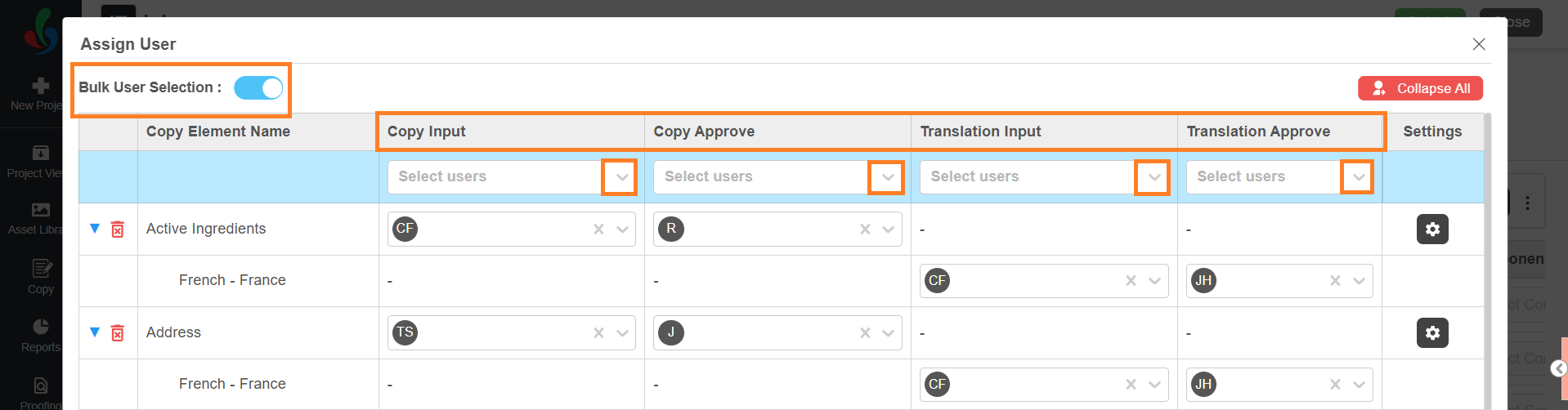Viewport: 1568px width, 410px height.
Task: Open settings gear for Active Ingredients row
Action: click(1432, 230)
